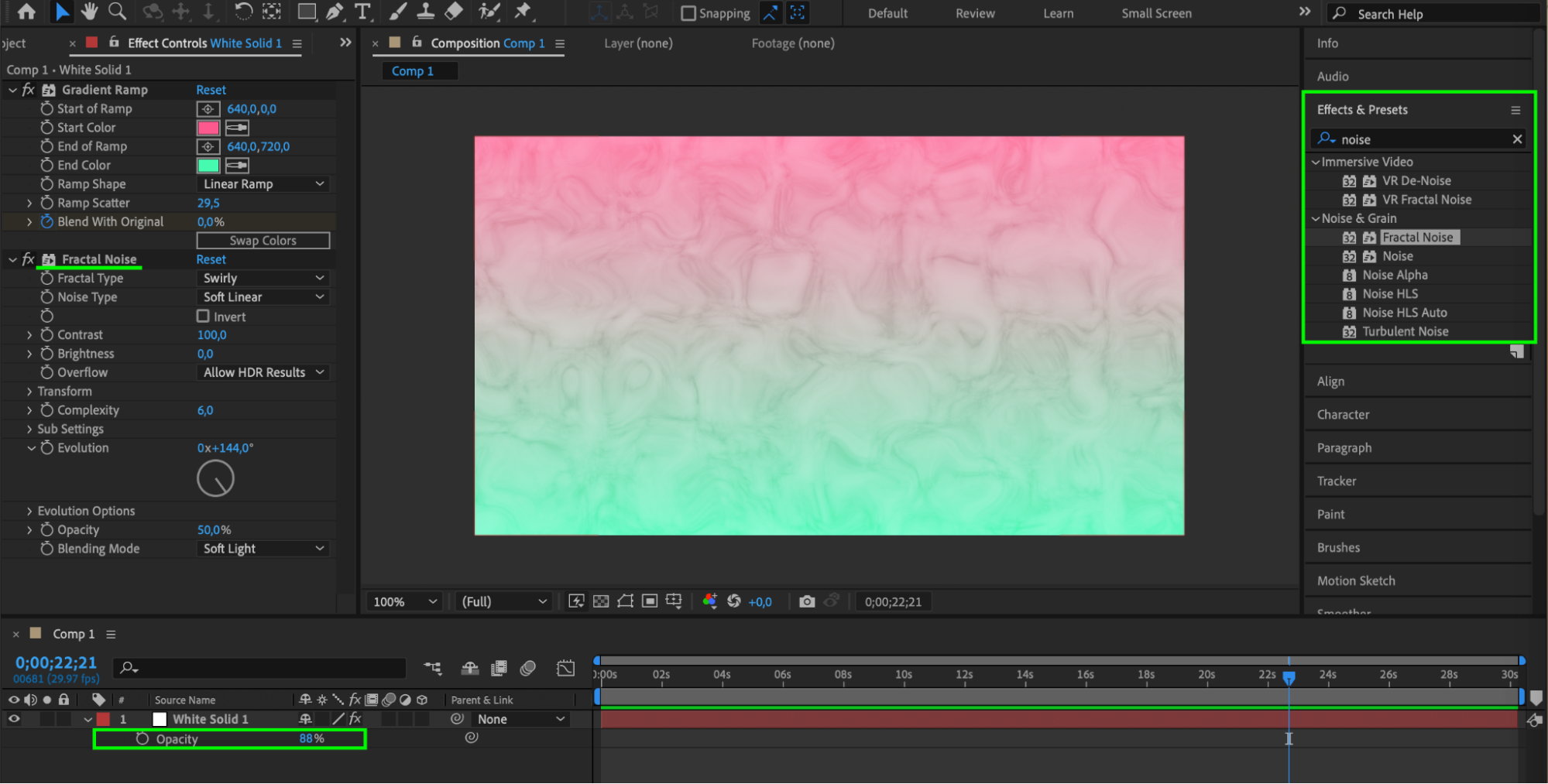Select the Type tool
1548x784 pixels.
(x=362, y=12)
